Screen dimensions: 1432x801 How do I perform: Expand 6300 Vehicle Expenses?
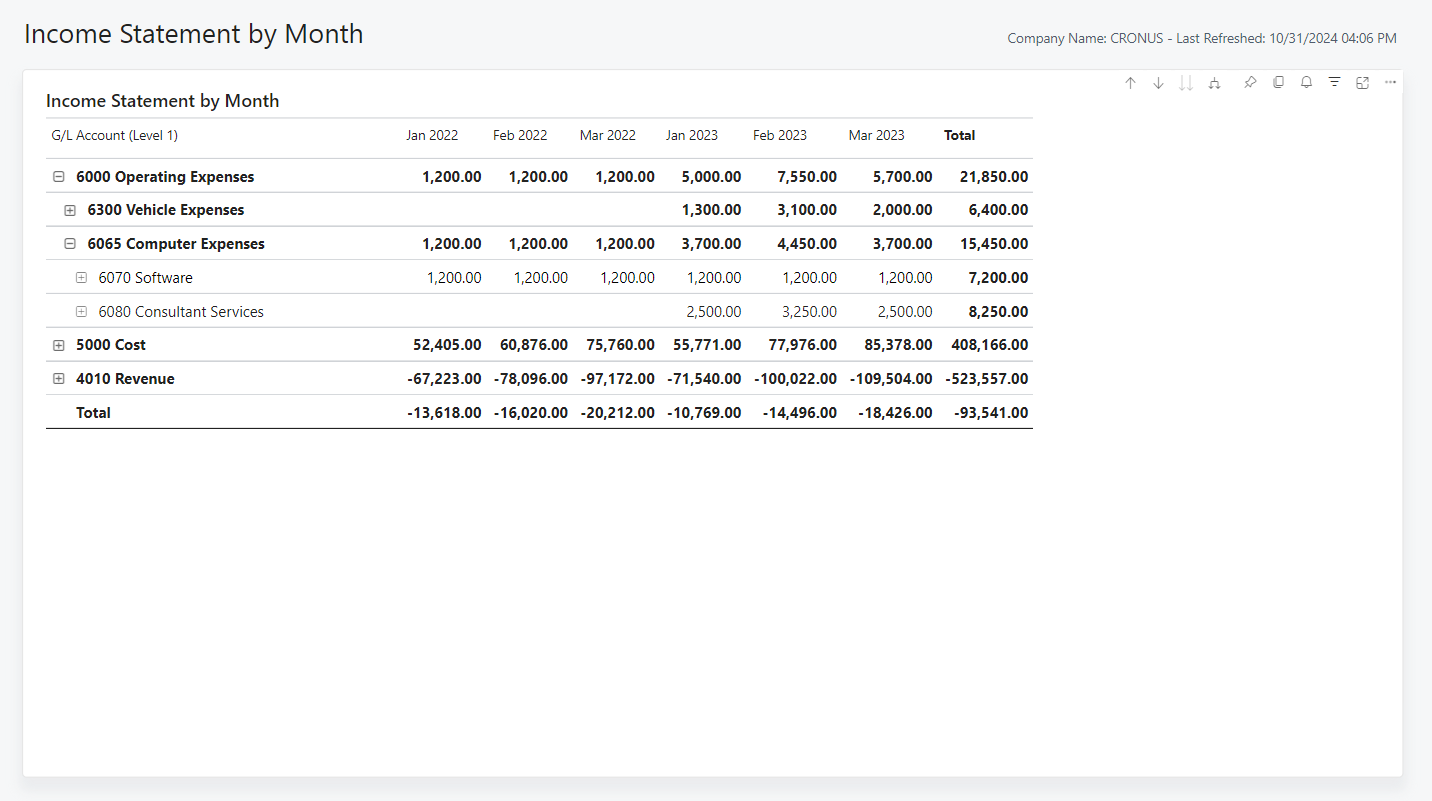[69, 210]
